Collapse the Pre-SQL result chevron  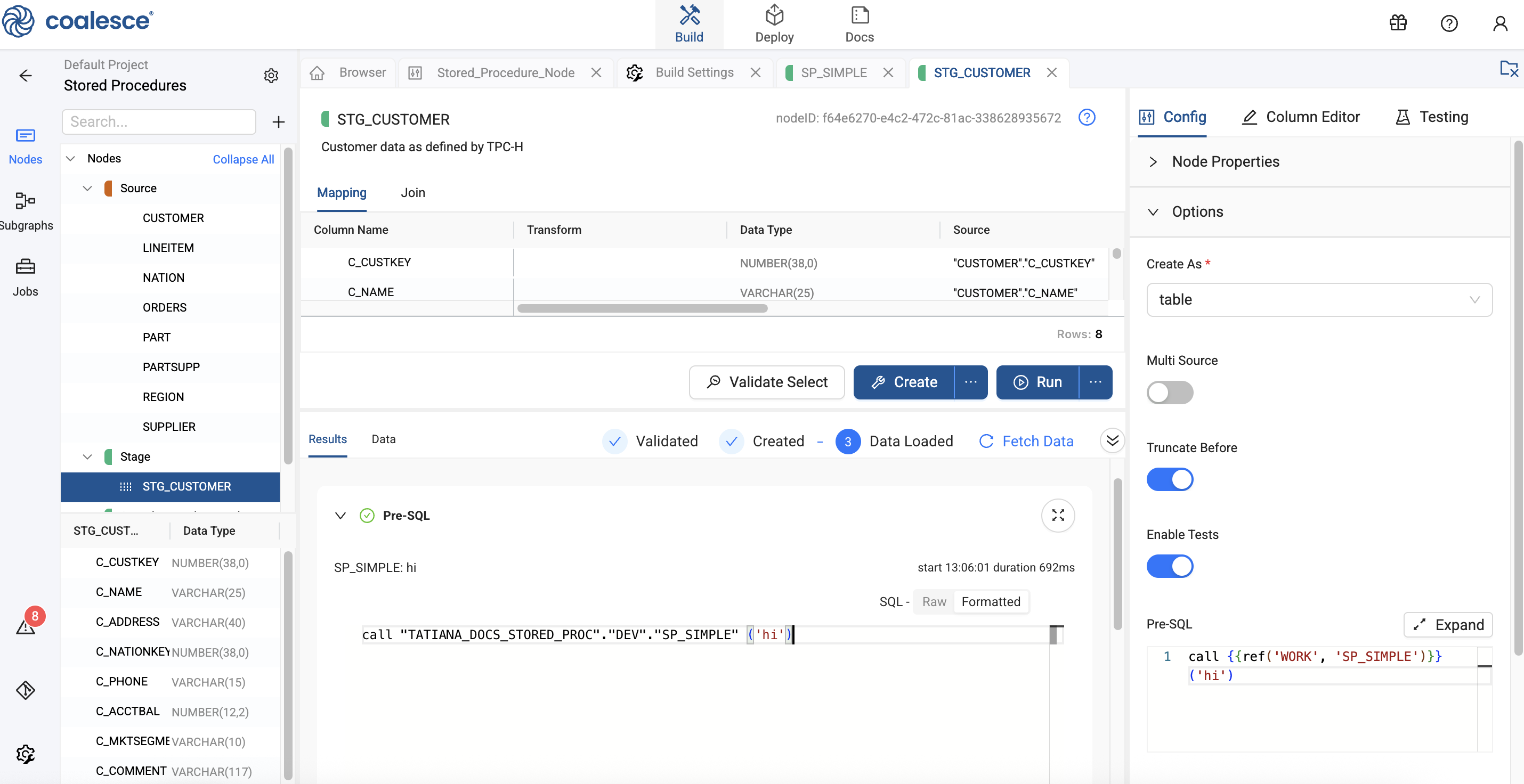[340, 516]
